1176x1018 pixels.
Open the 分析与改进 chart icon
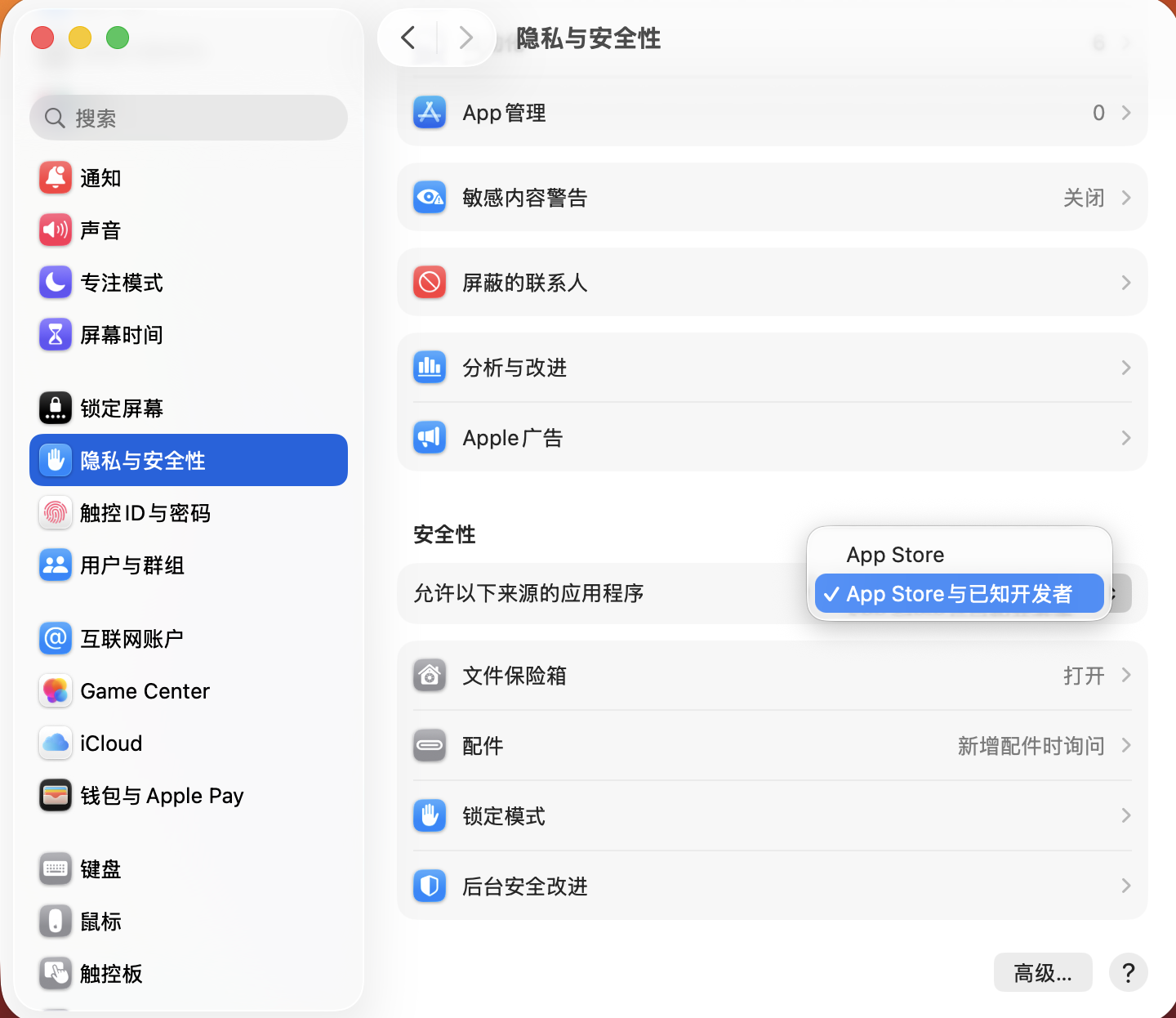430,368
